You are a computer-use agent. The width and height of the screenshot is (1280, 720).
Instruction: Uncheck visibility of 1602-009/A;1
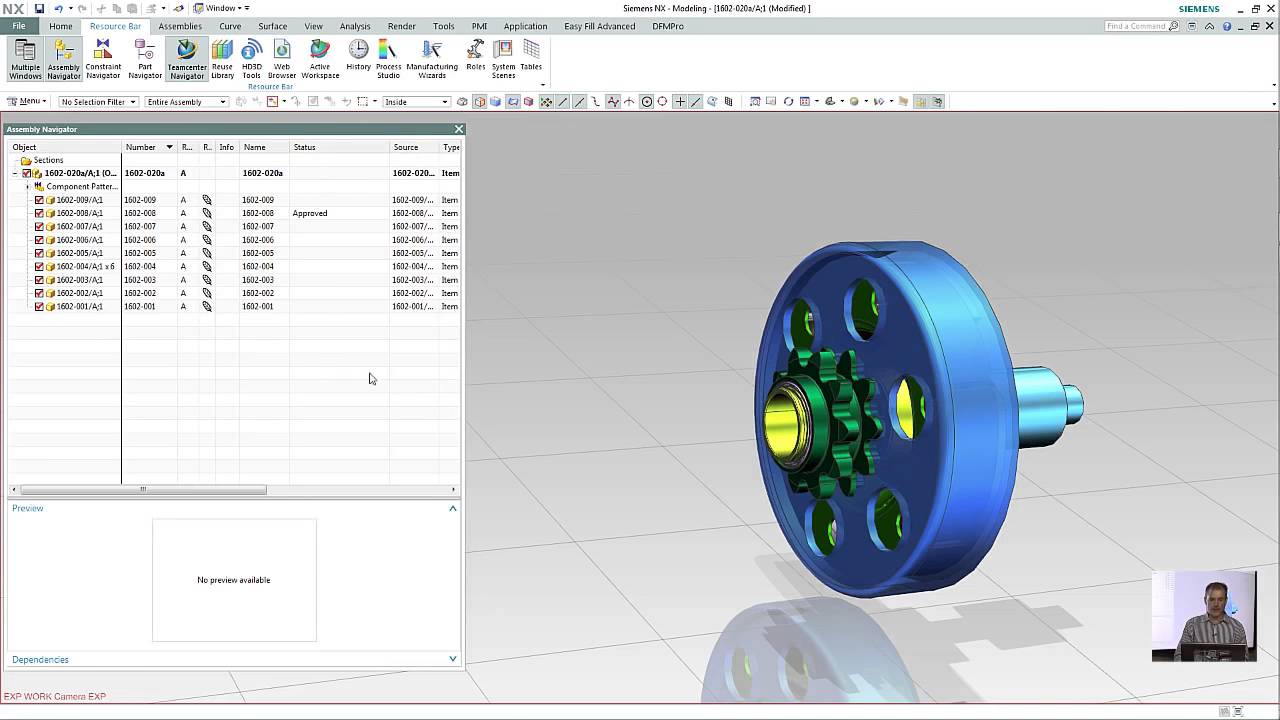(39, 200)
